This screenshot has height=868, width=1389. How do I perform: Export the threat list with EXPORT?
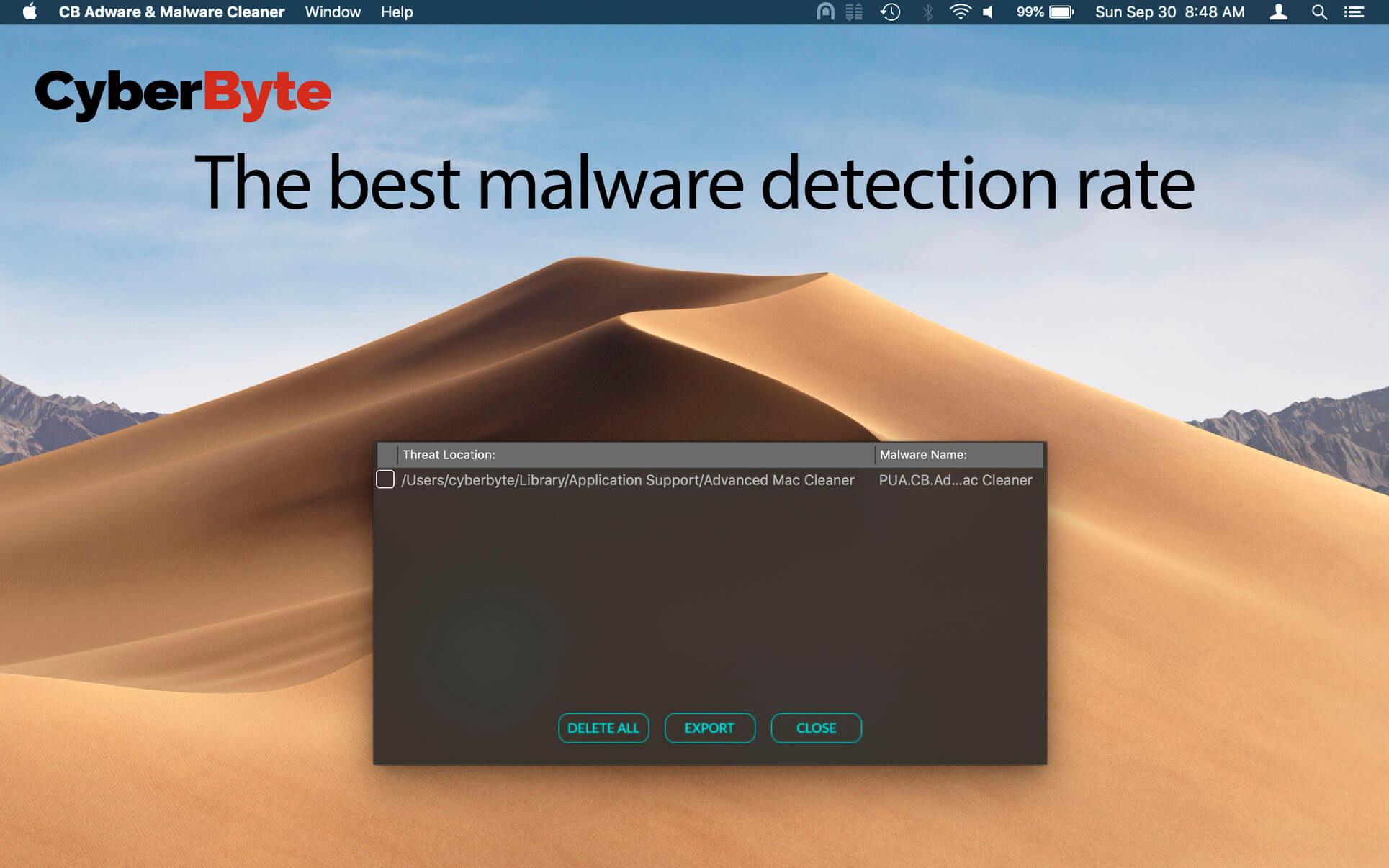(x=709, y=728)
